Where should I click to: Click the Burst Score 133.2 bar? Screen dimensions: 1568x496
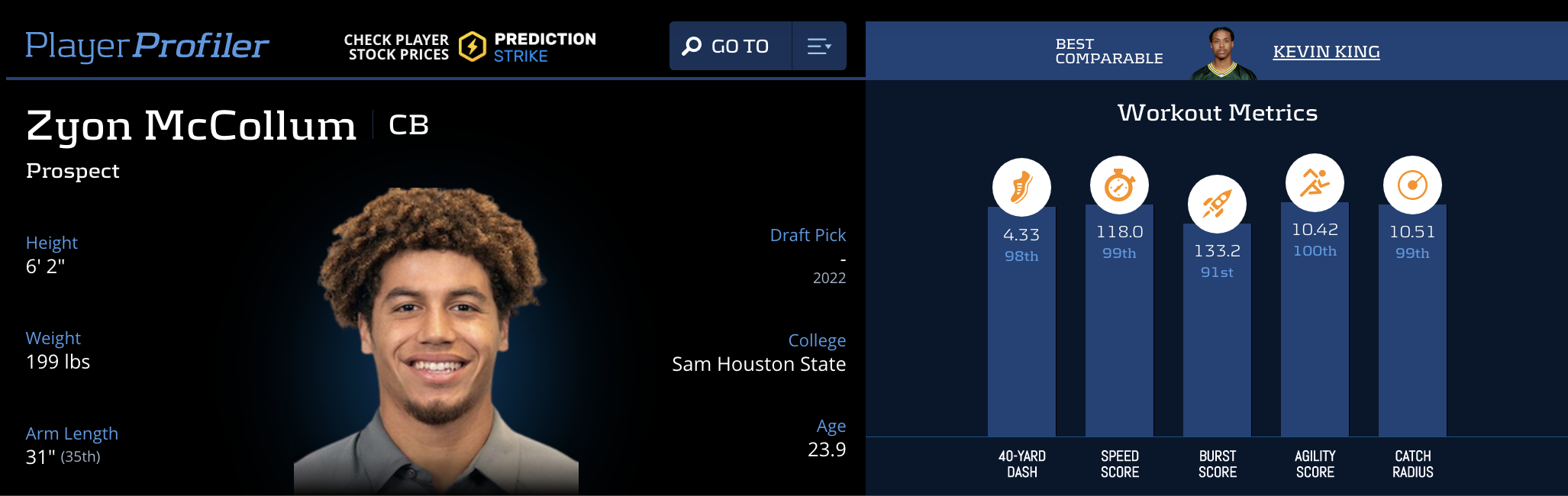[1217, 351]
